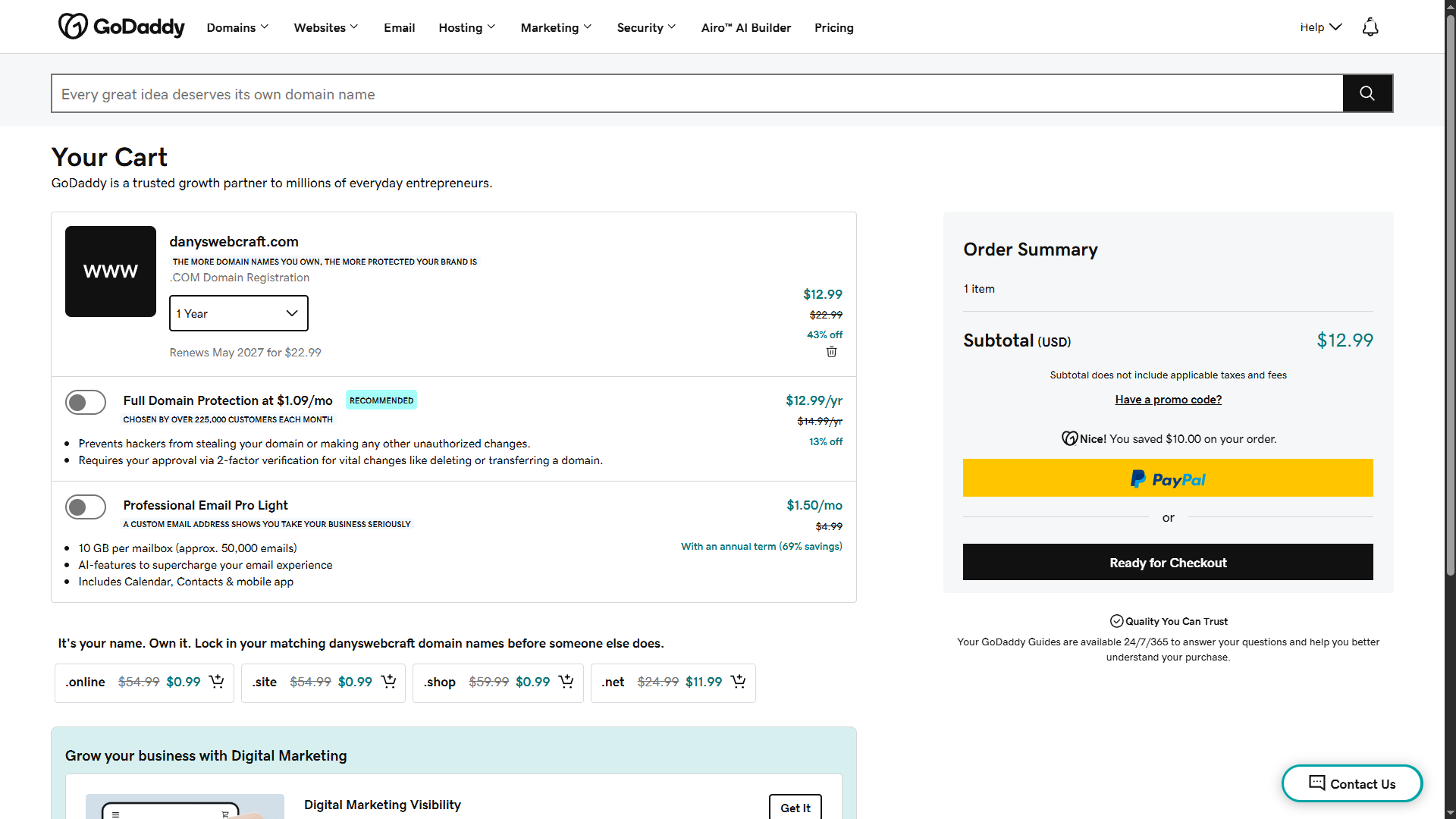
Task: Enable Full Domain Protection toggle
Action: pyautogui.click(x=86, y=403)
